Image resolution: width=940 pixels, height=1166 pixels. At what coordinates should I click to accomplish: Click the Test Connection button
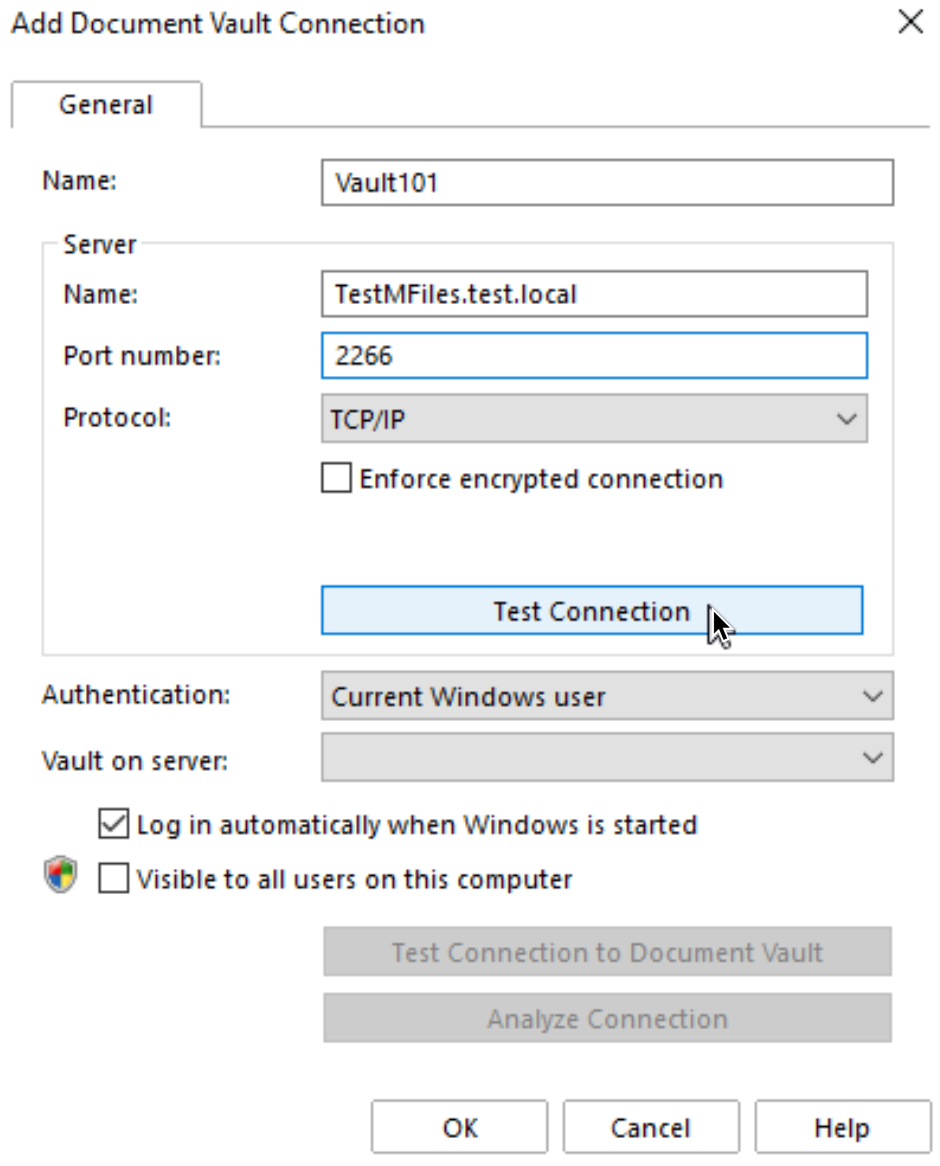(592, 611)
